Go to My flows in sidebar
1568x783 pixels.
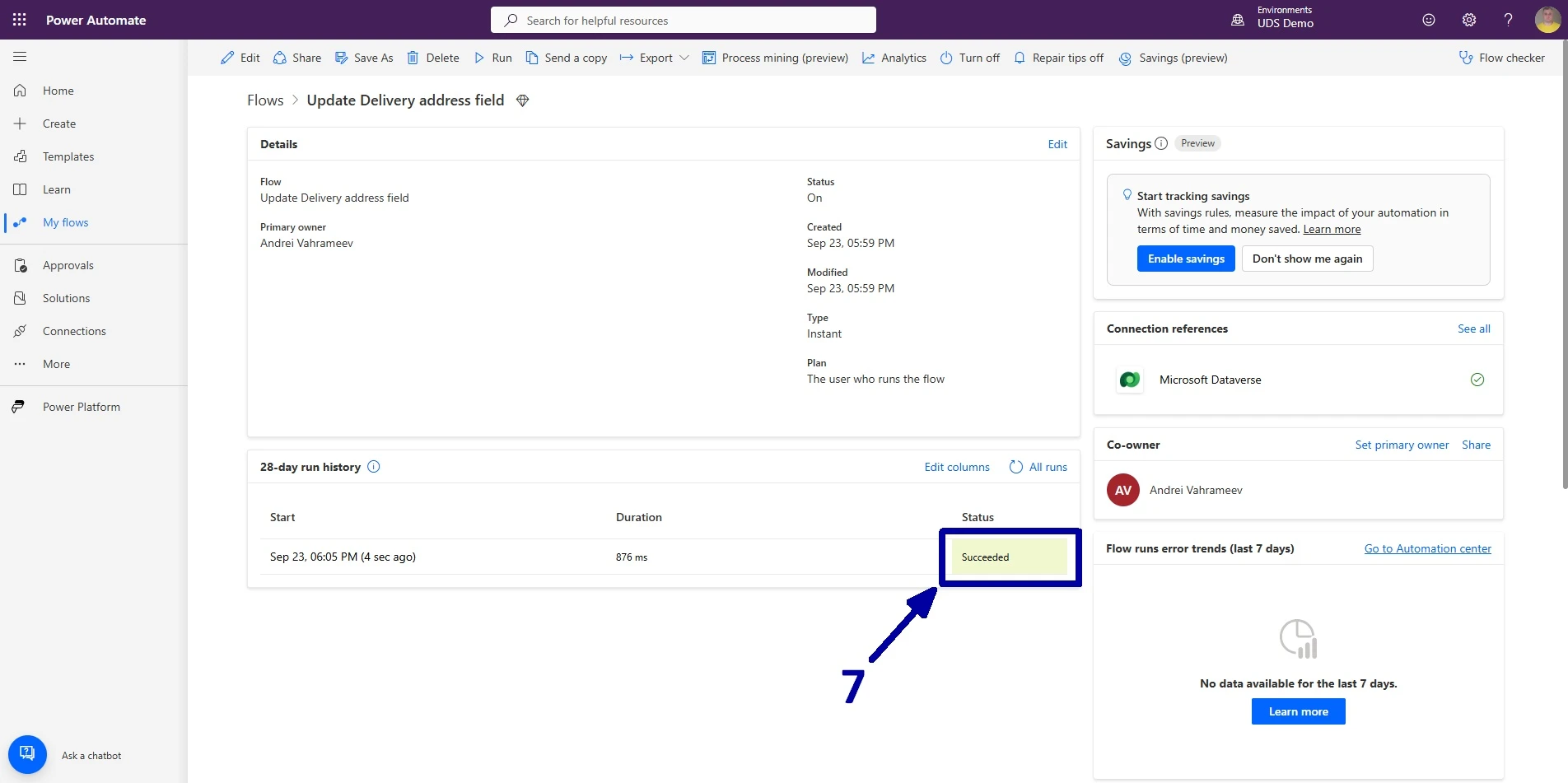click(65, 222)
